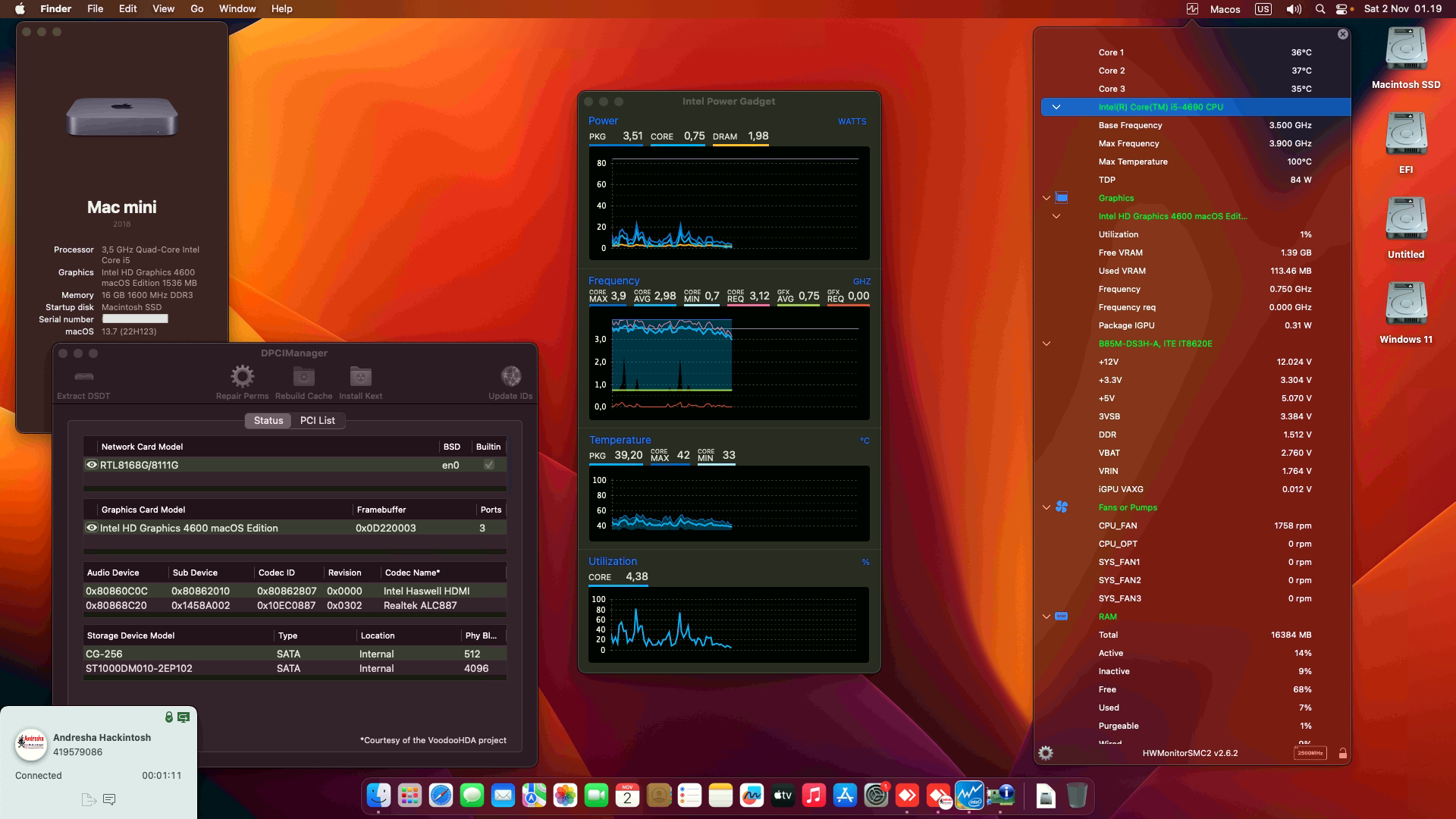Click file transfer icon in AnyDesk panel

click(x=89, y=799)
